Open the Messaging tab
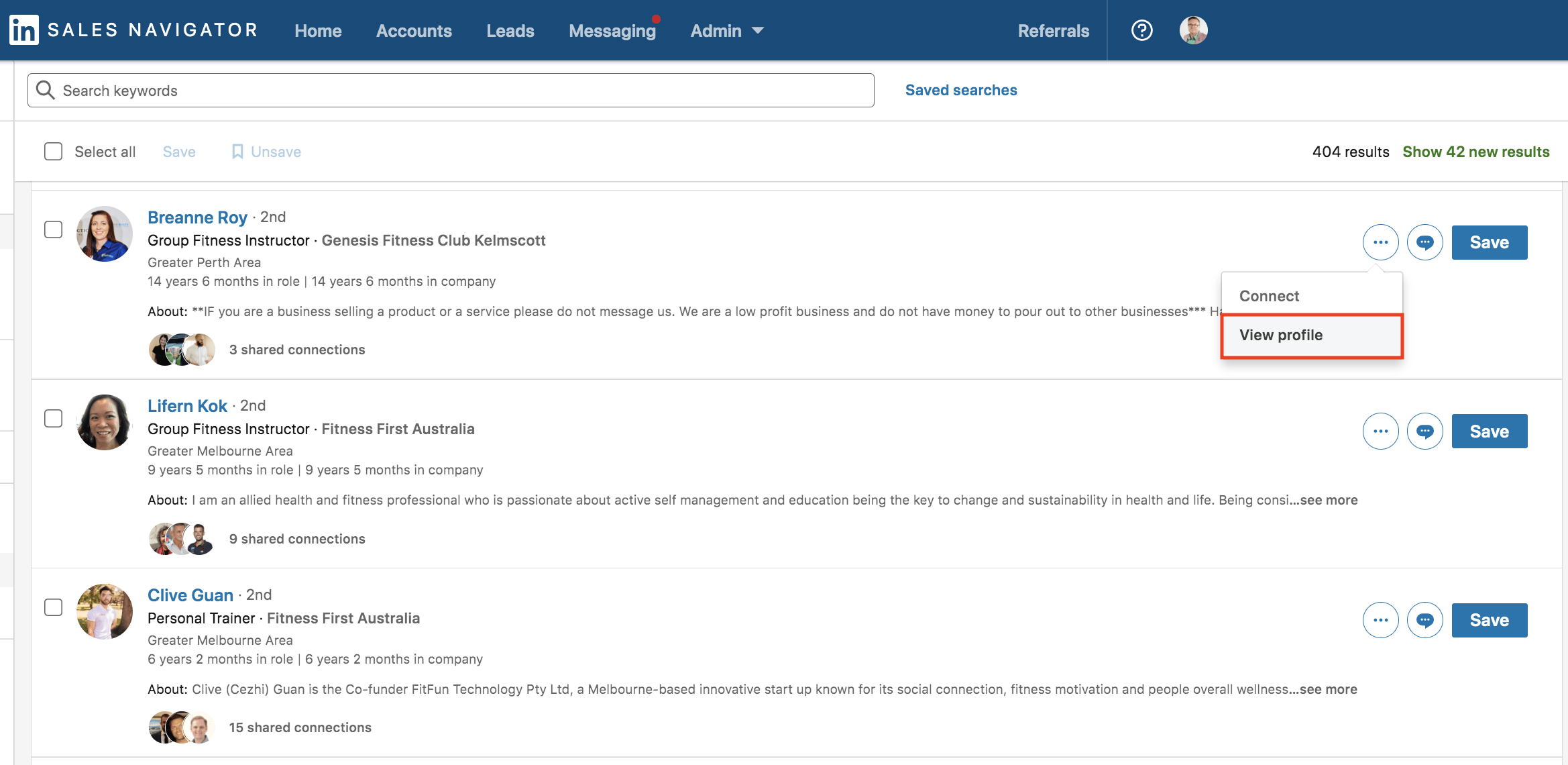The height and width of the screenshot is (765, 1568). coord(612,31)
